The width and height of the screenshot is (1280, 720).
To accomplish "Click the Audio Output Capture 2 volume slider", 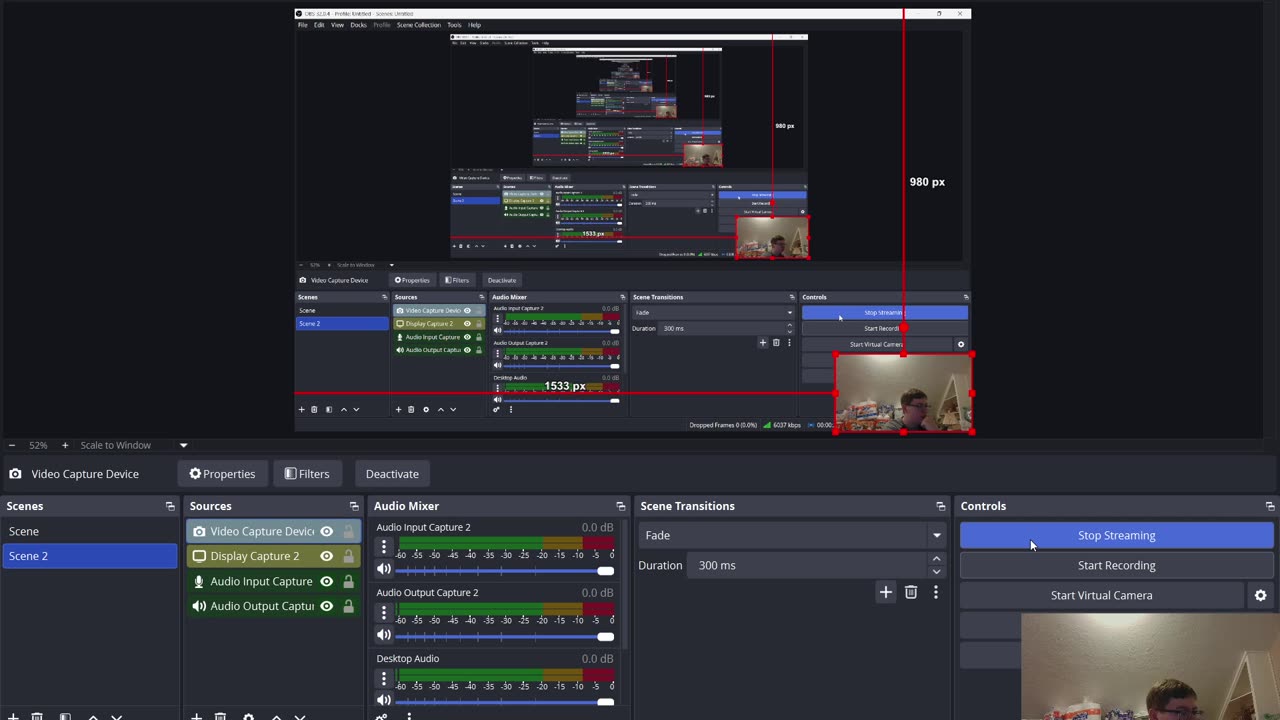I will (505, 636).
